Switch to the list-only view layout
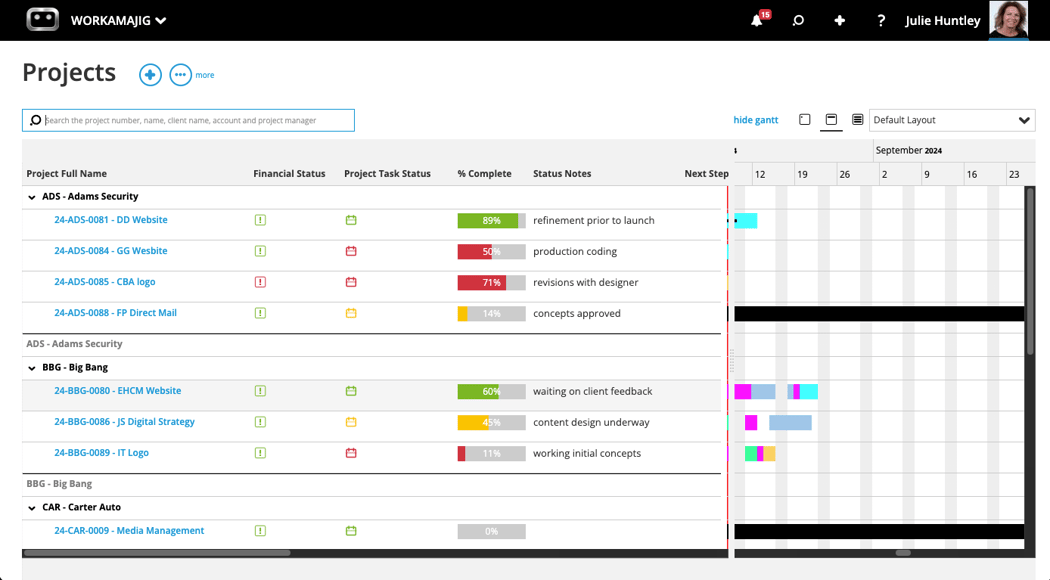1050x580 pixels. pos(857,118)
